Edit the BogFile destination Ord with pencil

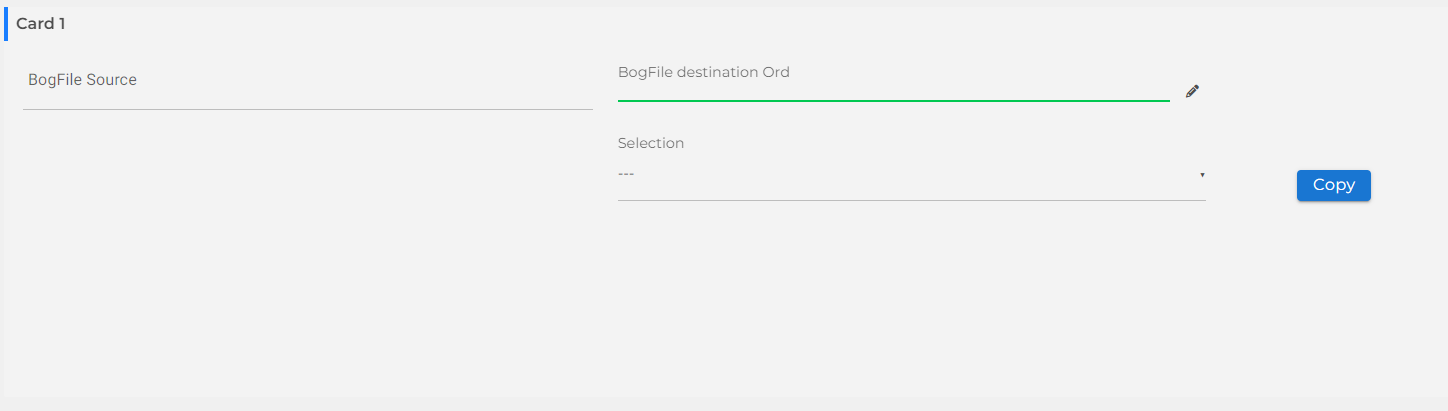tap(1192, 91)
